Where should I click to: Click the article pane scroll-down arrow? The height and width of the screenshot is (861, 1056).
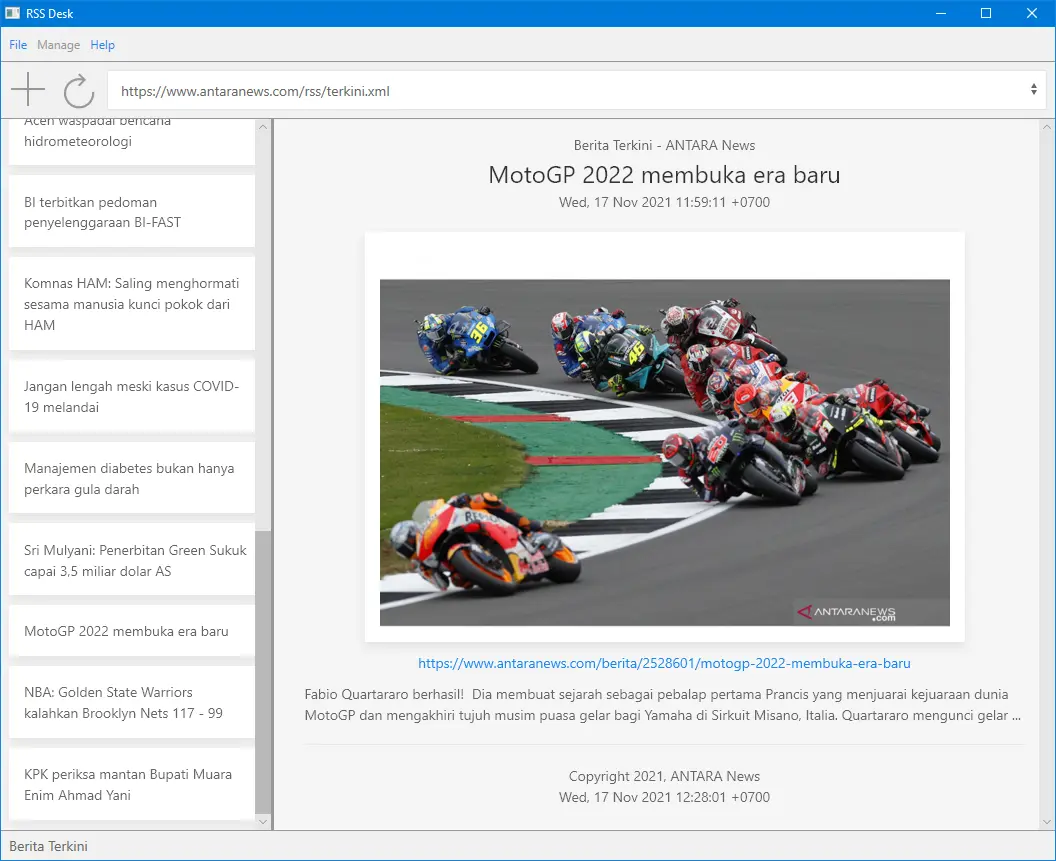click(x=1047, y=821)
